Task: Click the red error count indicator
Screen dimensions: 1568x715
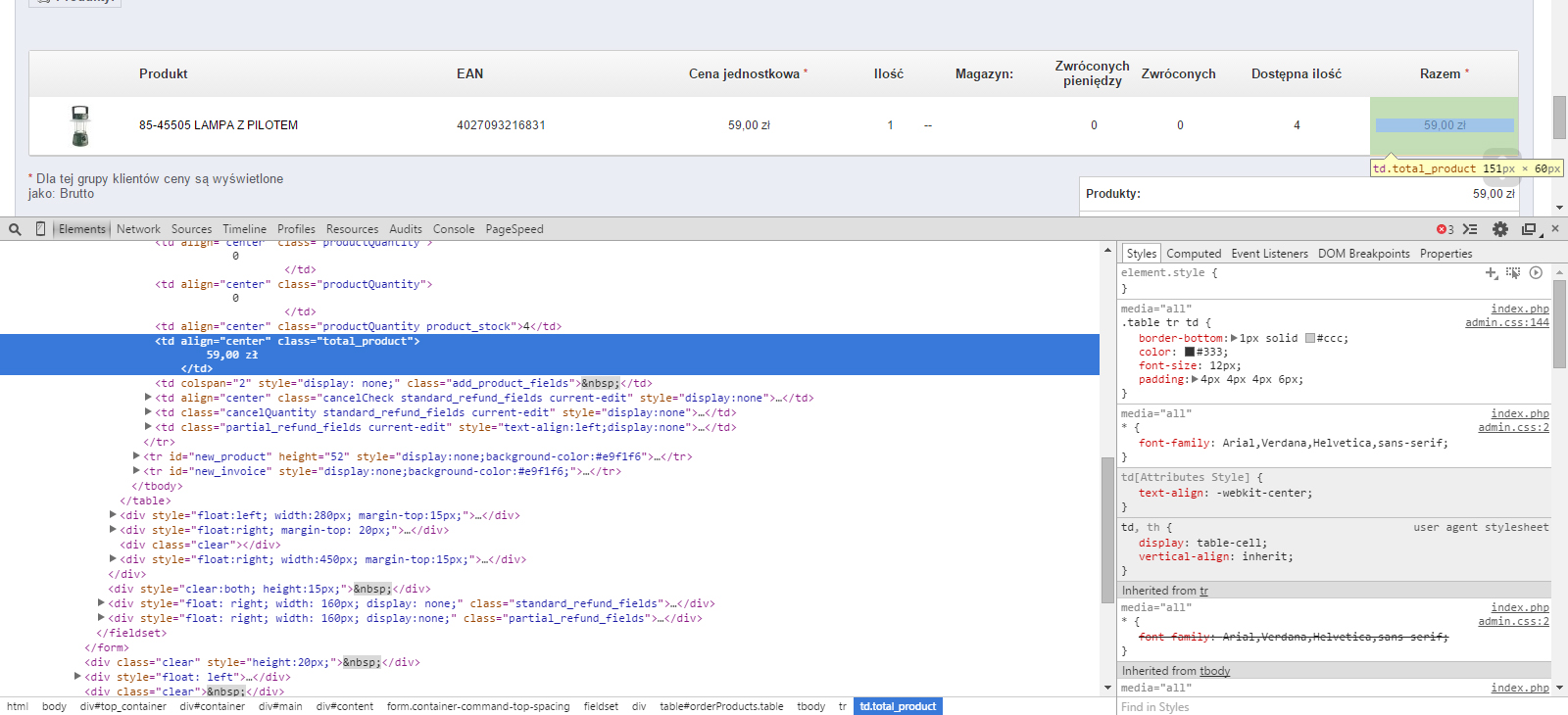Action: point(1445,229)
